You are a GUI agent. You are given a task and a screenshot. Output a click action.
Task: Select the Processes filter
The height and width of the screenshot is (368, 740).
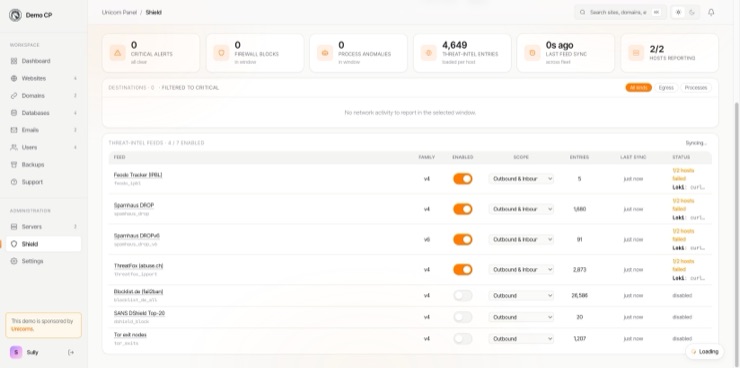pos(696,88)
